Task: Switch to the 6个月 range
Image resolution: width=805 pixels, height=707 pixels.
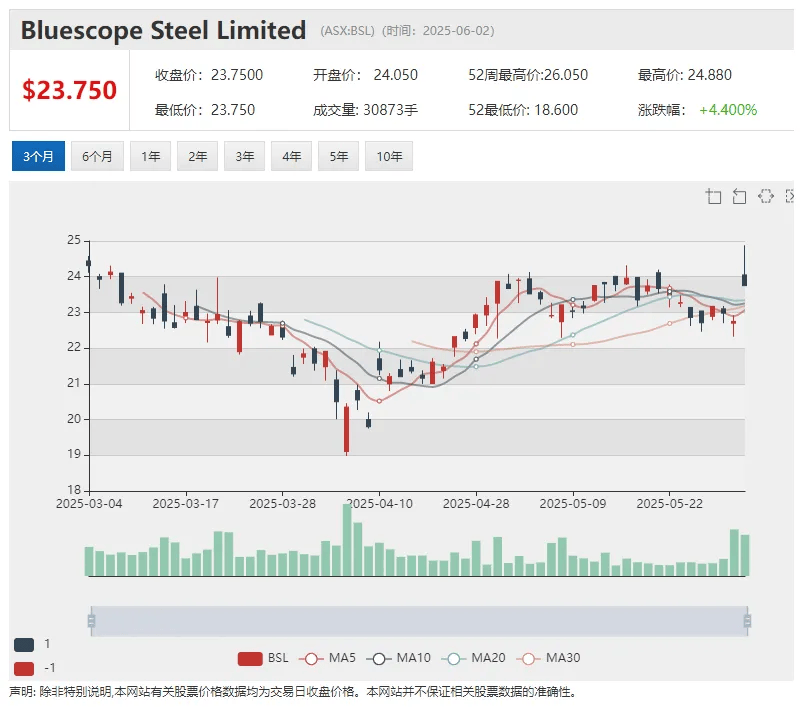Action: click(97, 156)
